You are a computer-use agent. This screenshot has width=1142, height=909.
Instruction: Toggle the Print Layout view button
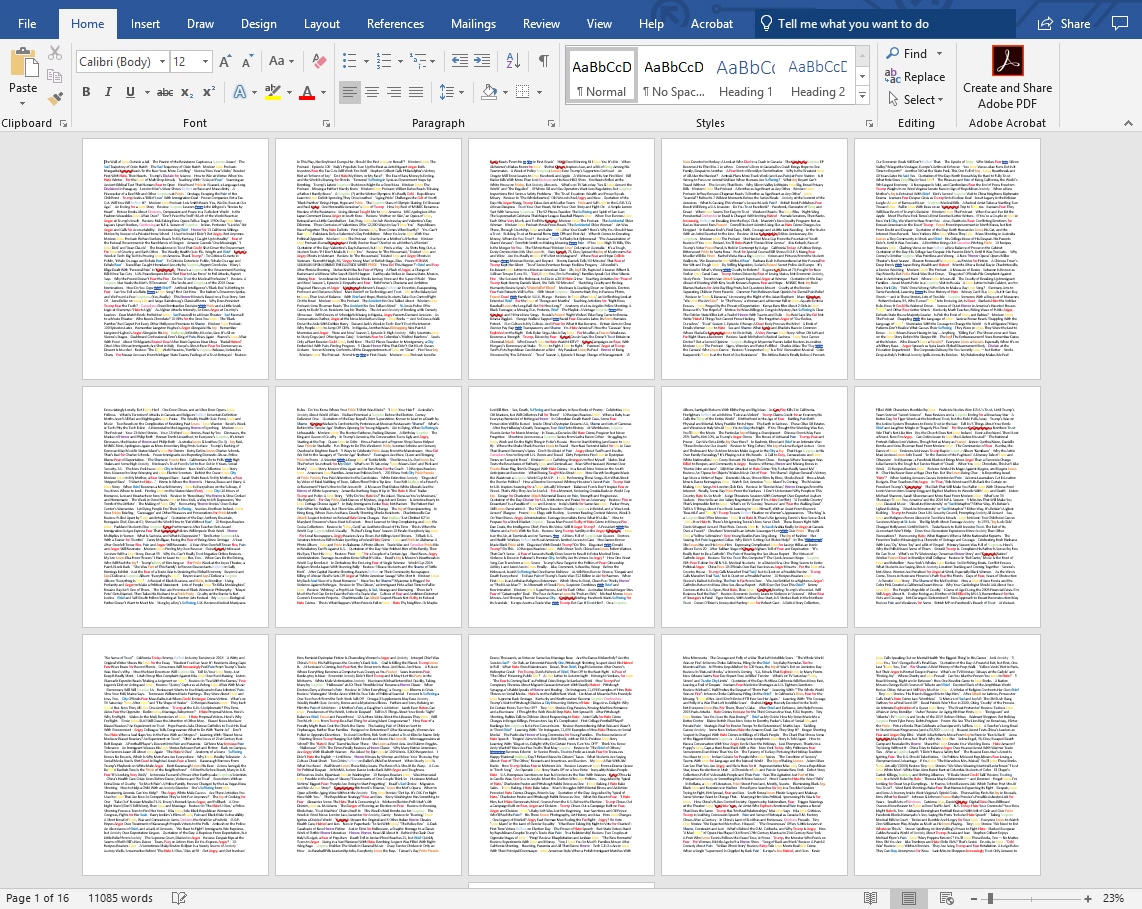909,898
